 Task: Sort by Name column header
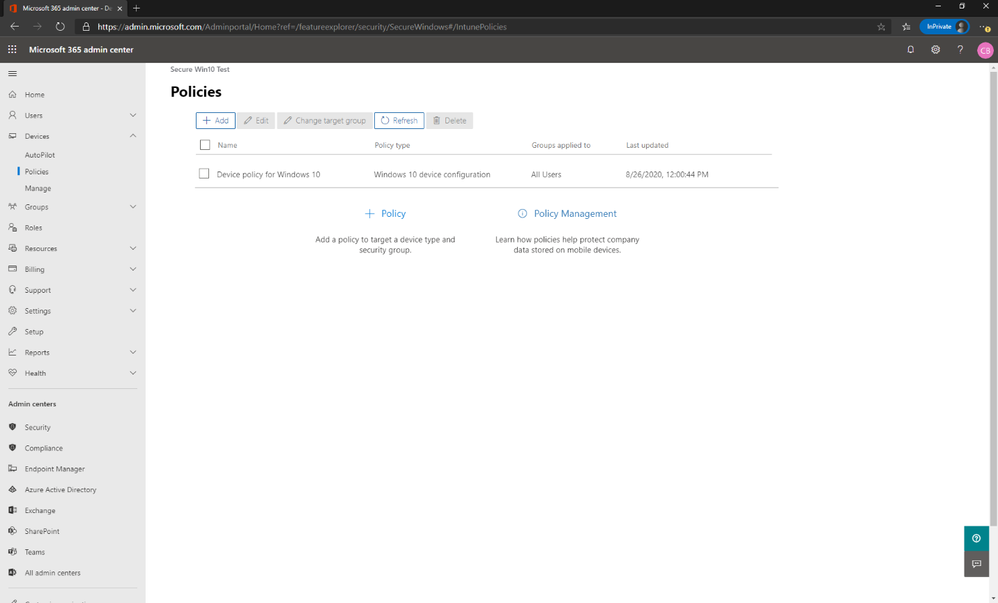(227, 145)
